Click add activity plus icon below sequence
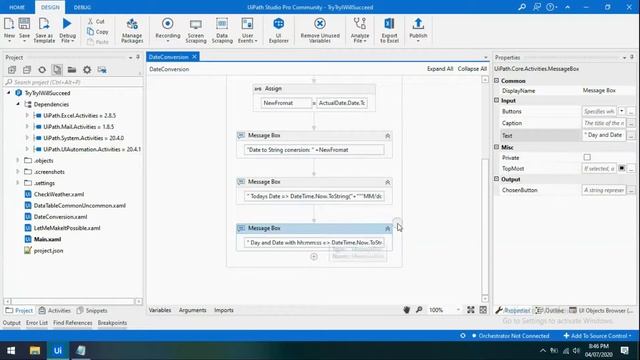640x360 pixels. [x=314, y=257]
